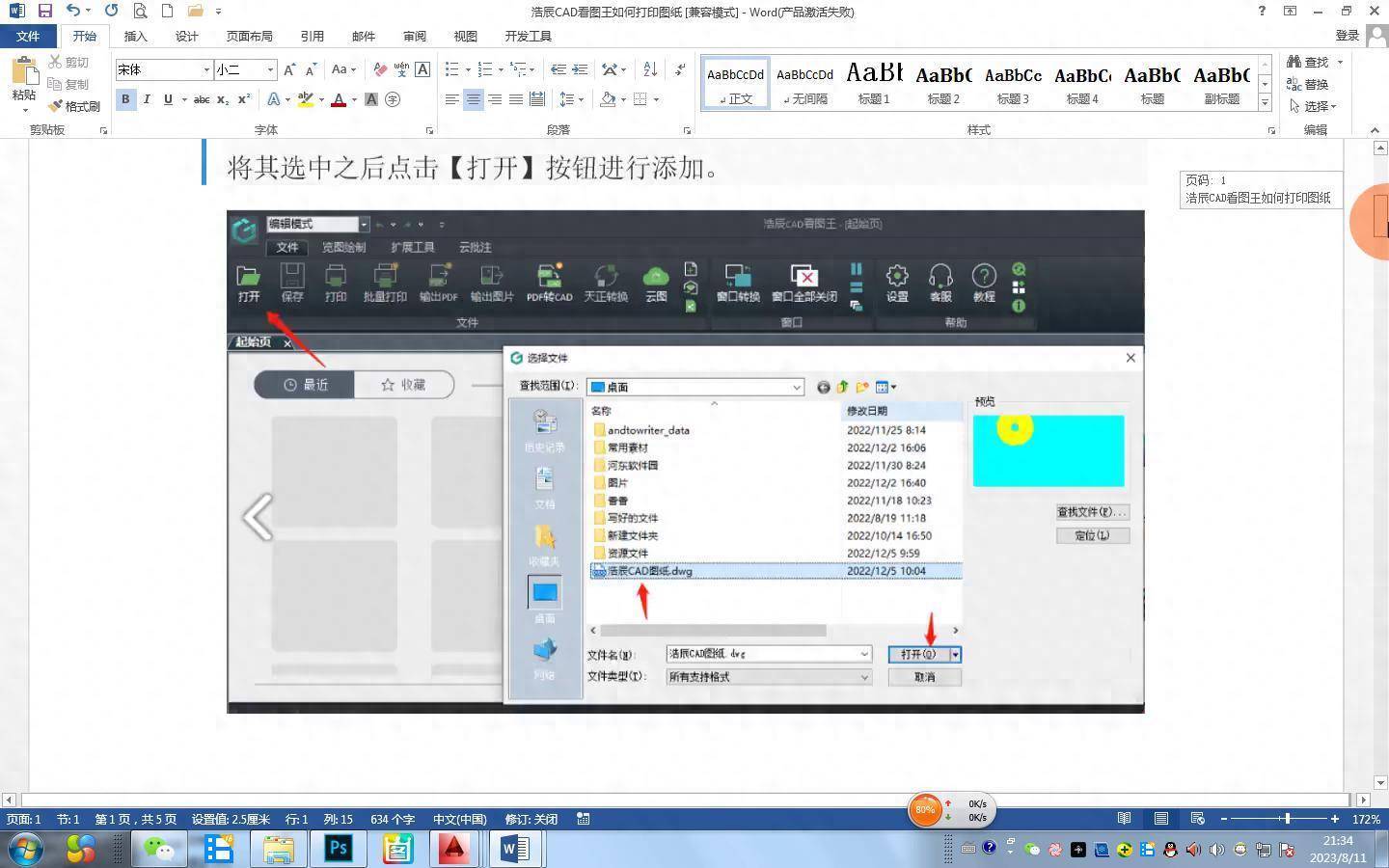Increase indent using the paragraph icon
The image size is (1389, 868).
coord(580,69)
